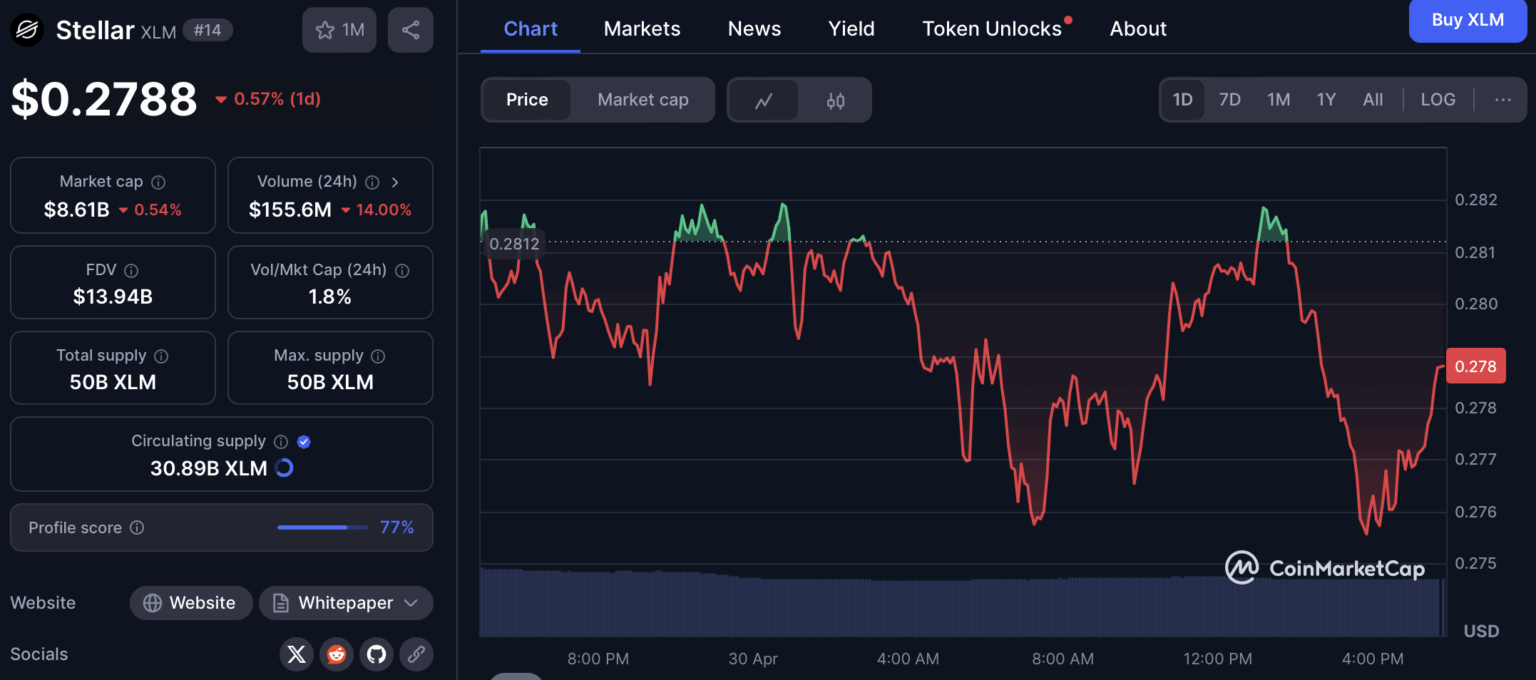Image resolution: width=1536 pixels, height=680 pixels.
Task: Select the 7D chart timeframe
Action: point(1230,99)
